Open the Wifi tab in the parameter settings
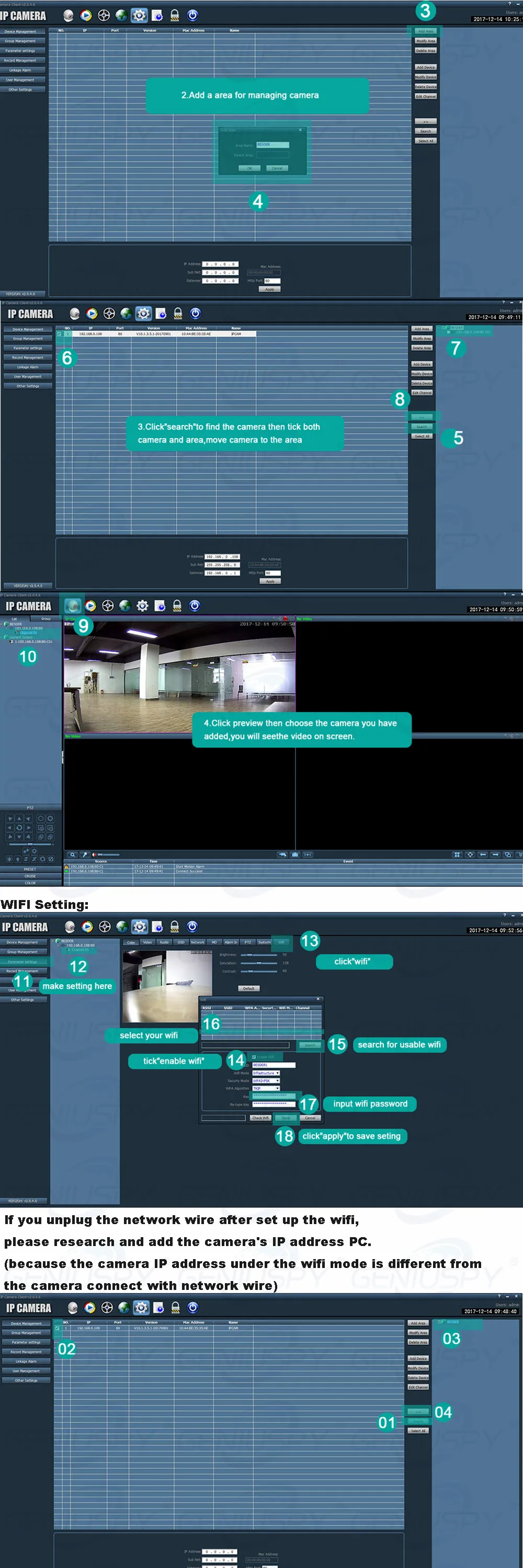This screenshot has height=1568, width=523. click(x=281, y=942)
